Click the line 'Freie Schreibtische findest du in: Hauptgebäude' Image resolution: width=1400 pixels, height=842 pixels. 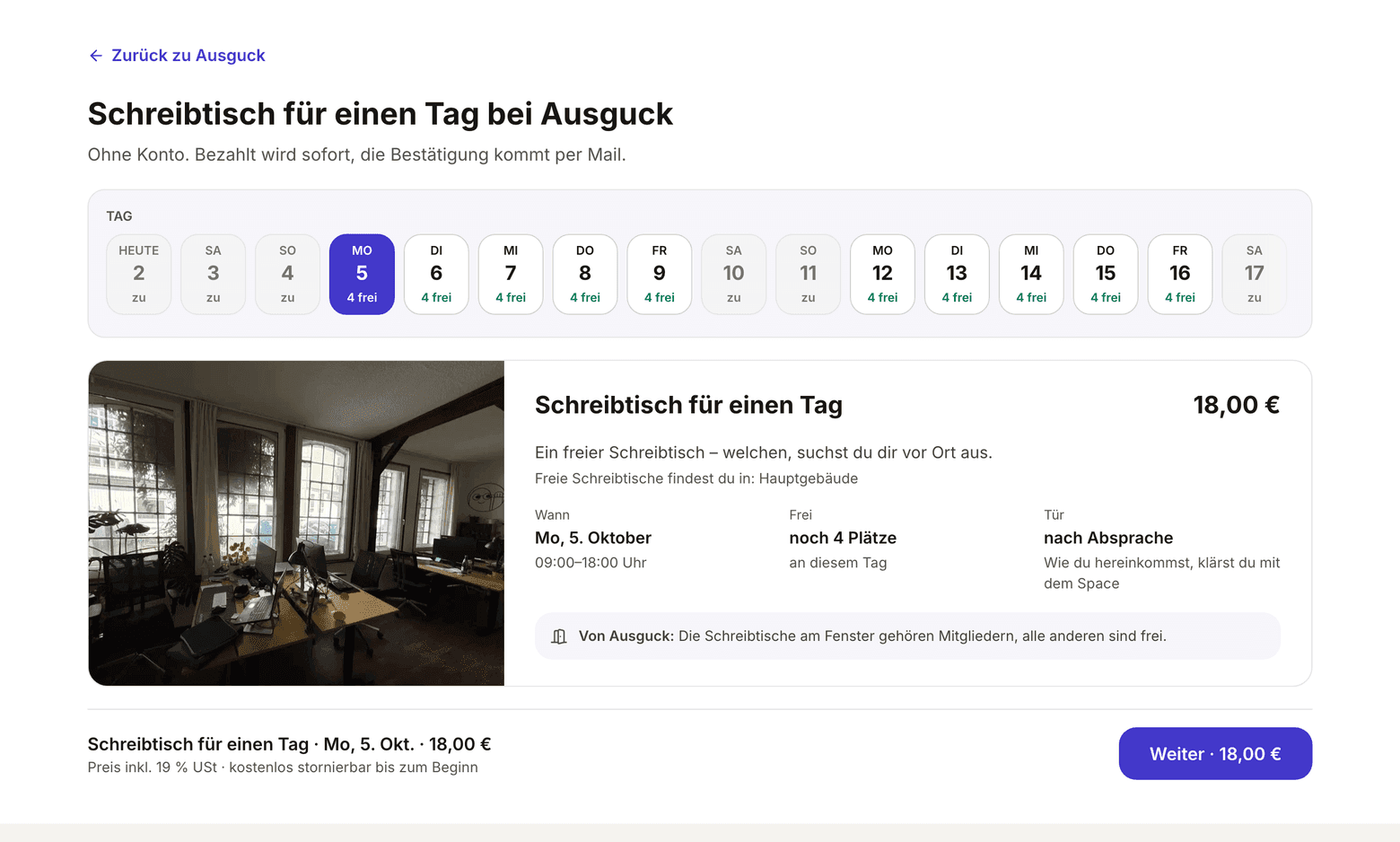696,478
